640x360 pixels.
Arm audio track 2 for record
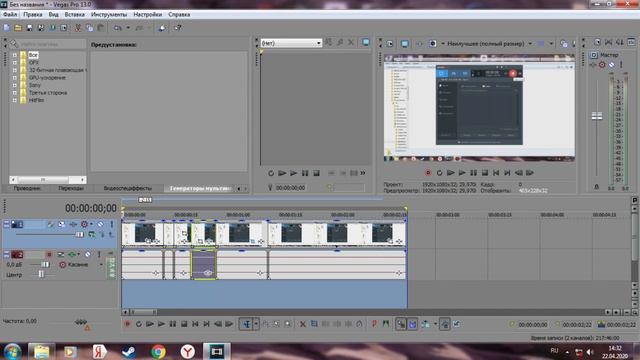coord(49,254)
